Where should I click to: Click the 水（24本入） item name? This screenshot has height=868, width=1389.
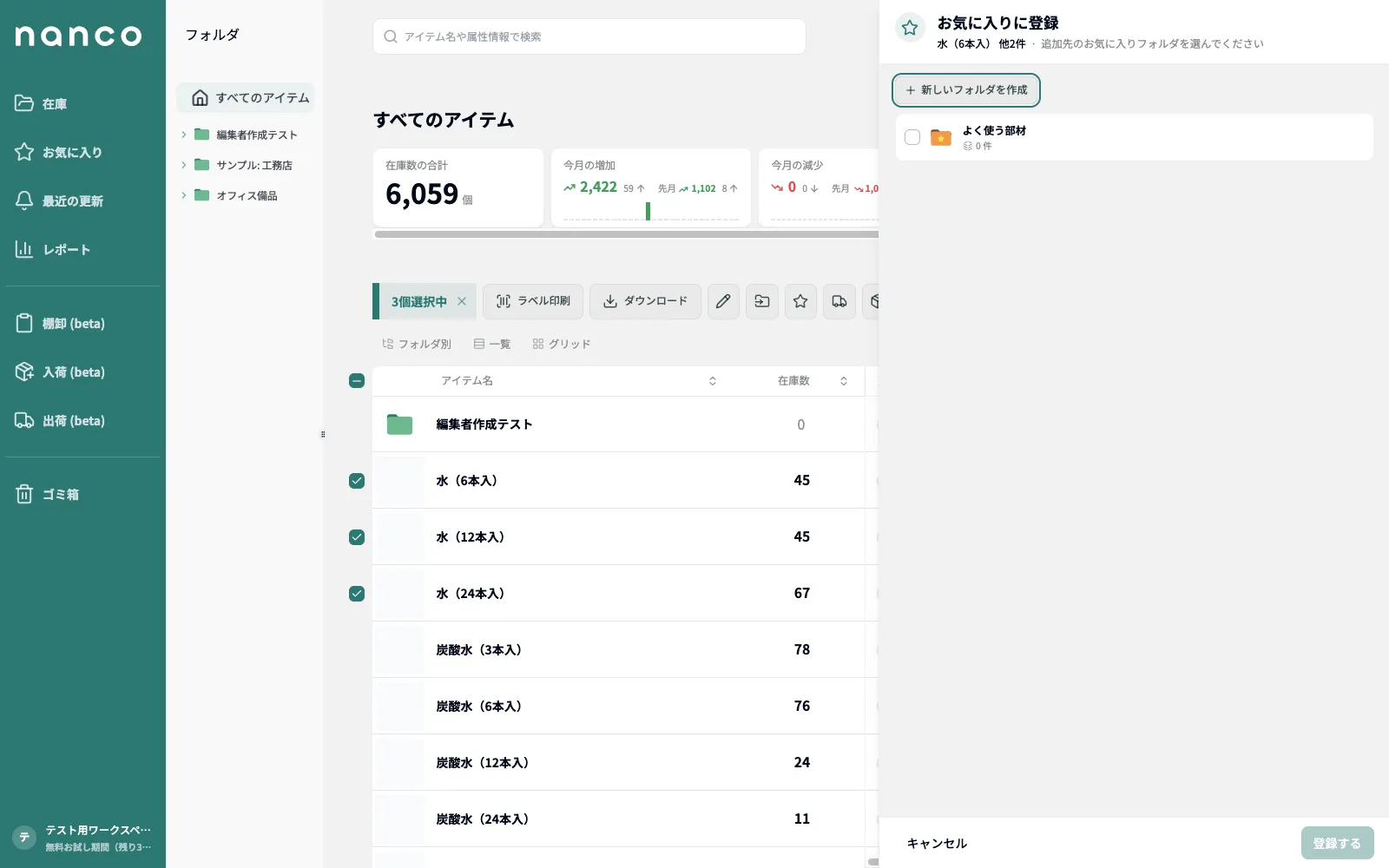coord(471,593)
